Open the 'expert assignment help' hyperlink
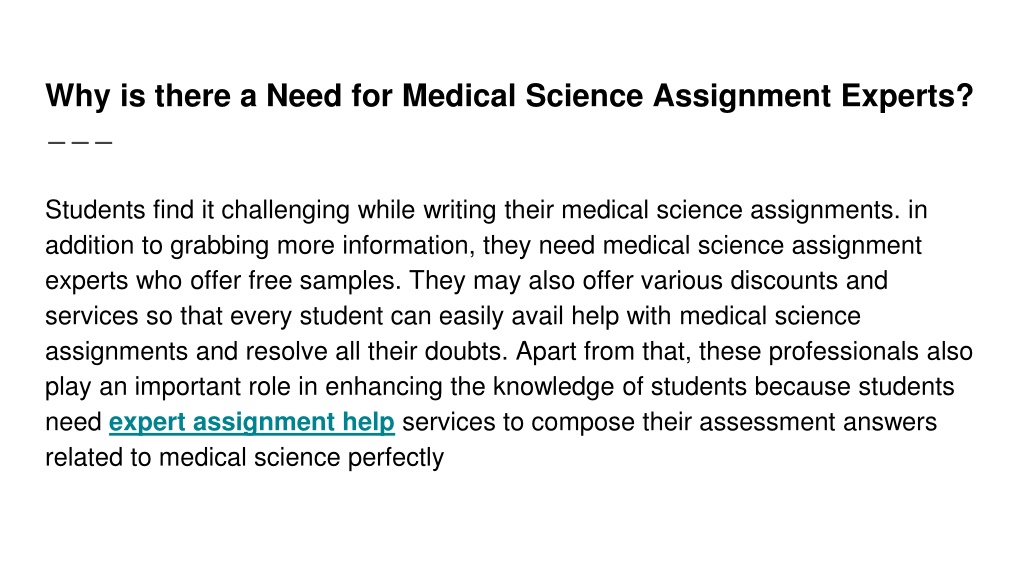Viewport: 1024px width, 576px height. click(251, 423)
